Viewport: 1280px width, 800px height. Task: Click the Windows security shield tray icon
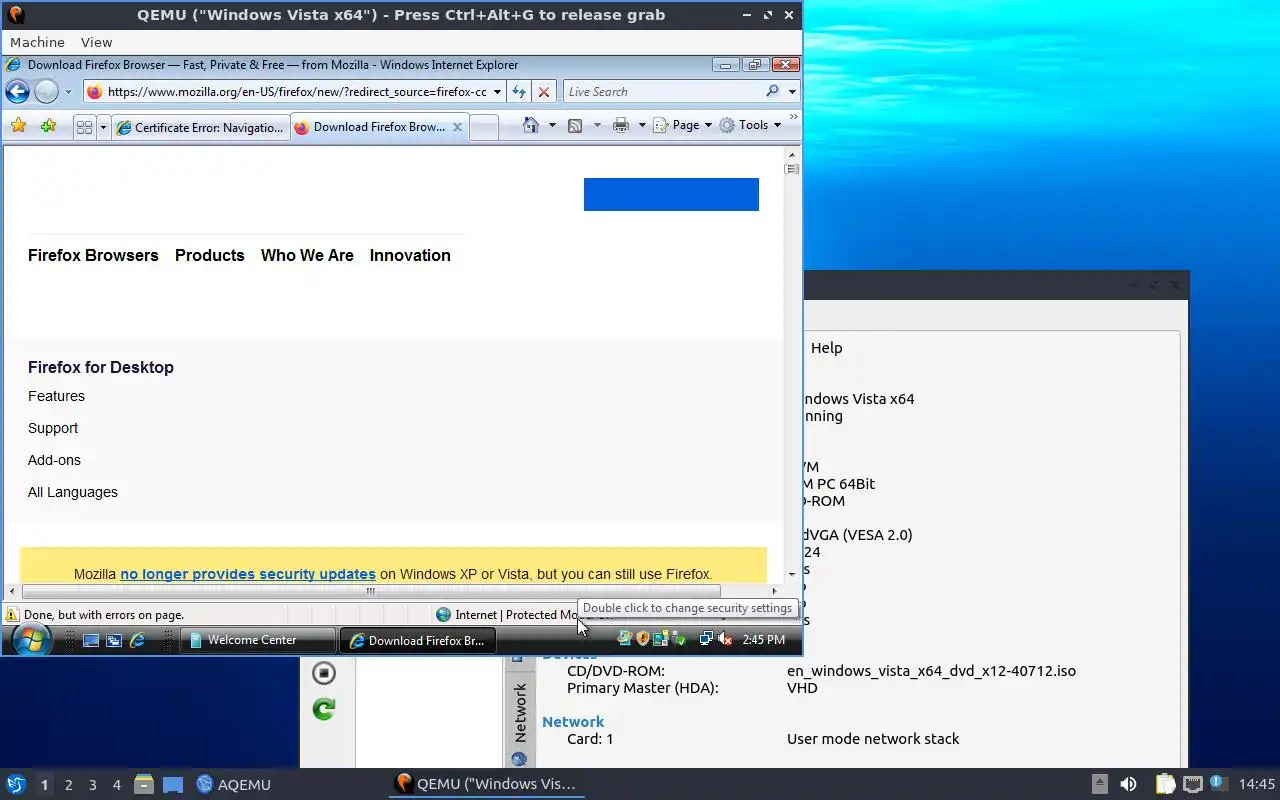pos(643,639)
